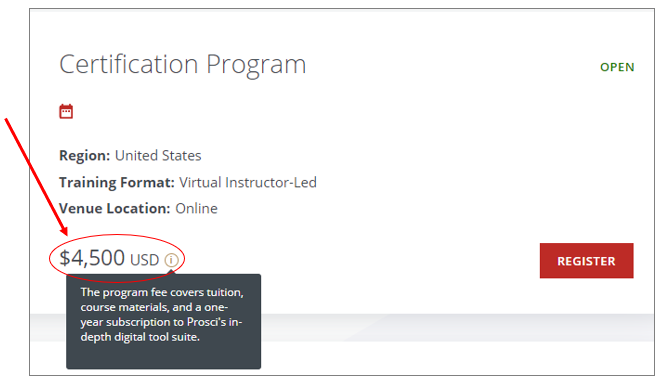Image resolution: width=664 pixels, height=383 pixels.
Task: Click the gray footer band of the card
Action: 457,327
